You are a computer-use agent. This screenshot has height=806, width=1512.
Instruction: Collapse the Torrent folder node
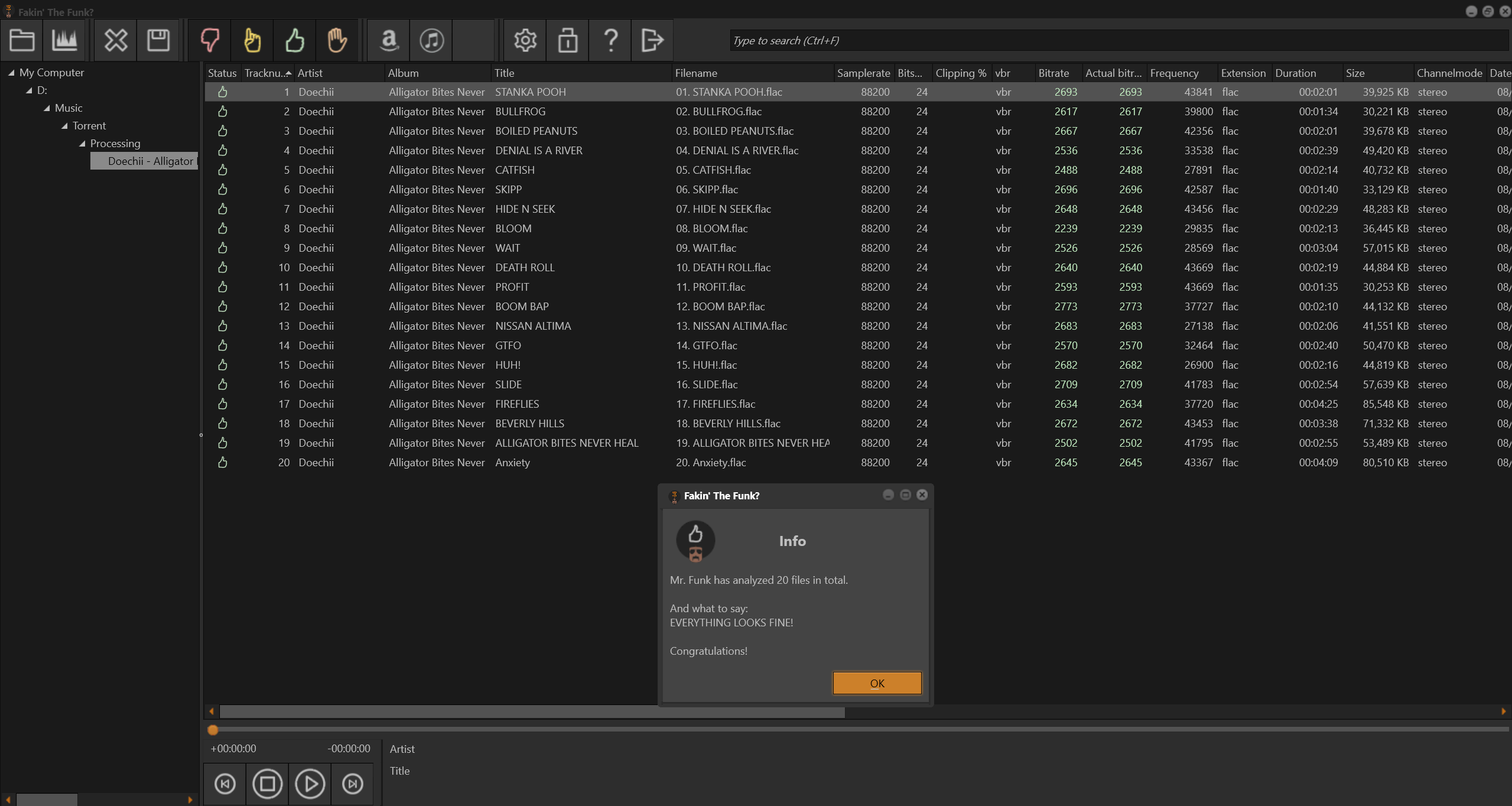coord(64,126)
